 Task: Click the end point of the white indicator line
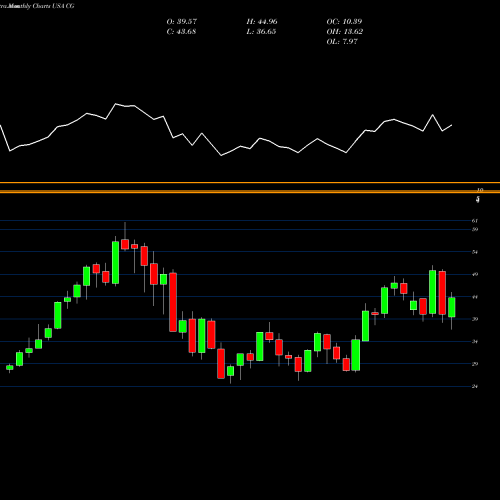point(452,125)
